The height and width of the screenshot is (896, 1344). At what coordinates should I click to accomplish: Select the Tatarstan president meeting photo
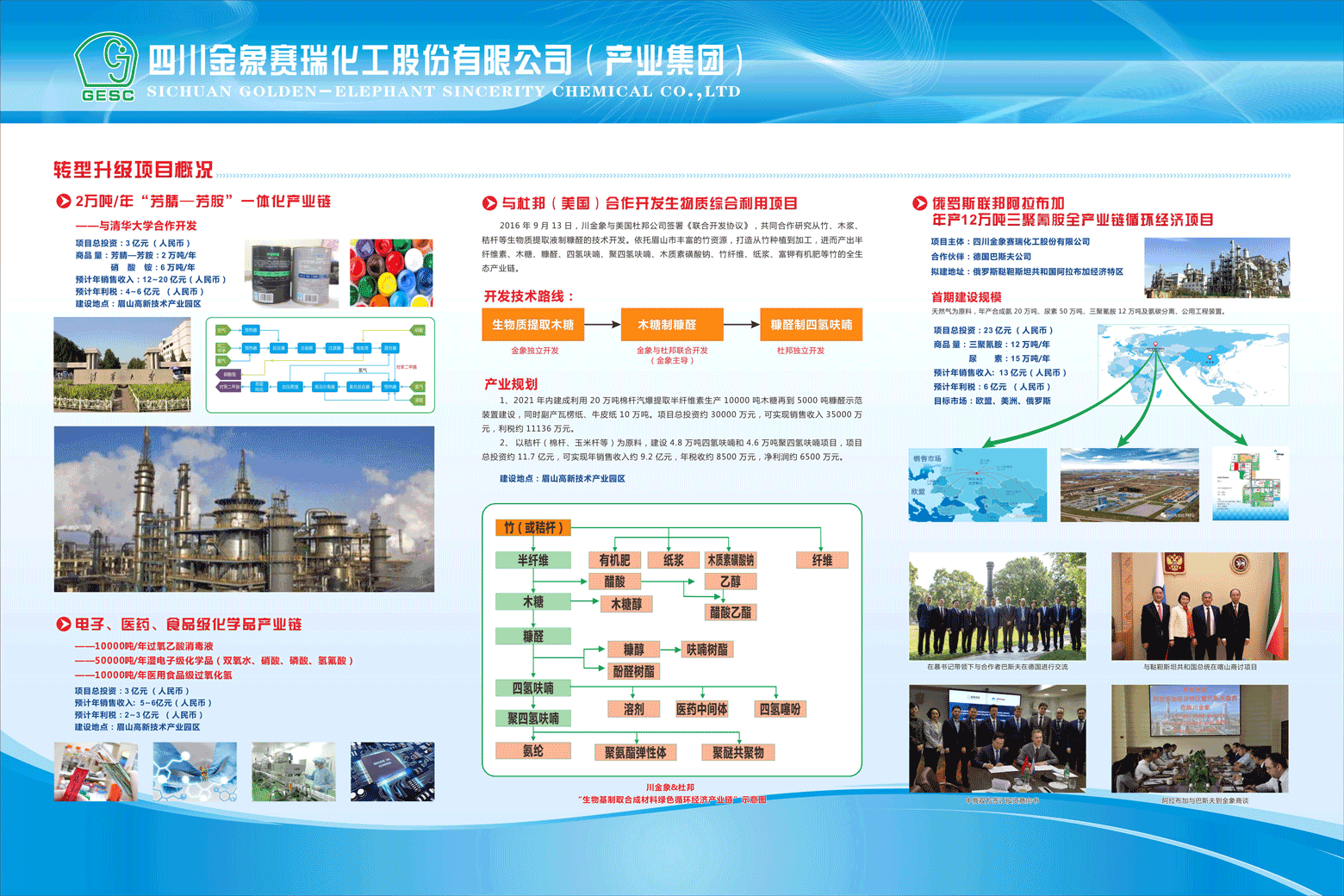click(x=1200, y=607)
